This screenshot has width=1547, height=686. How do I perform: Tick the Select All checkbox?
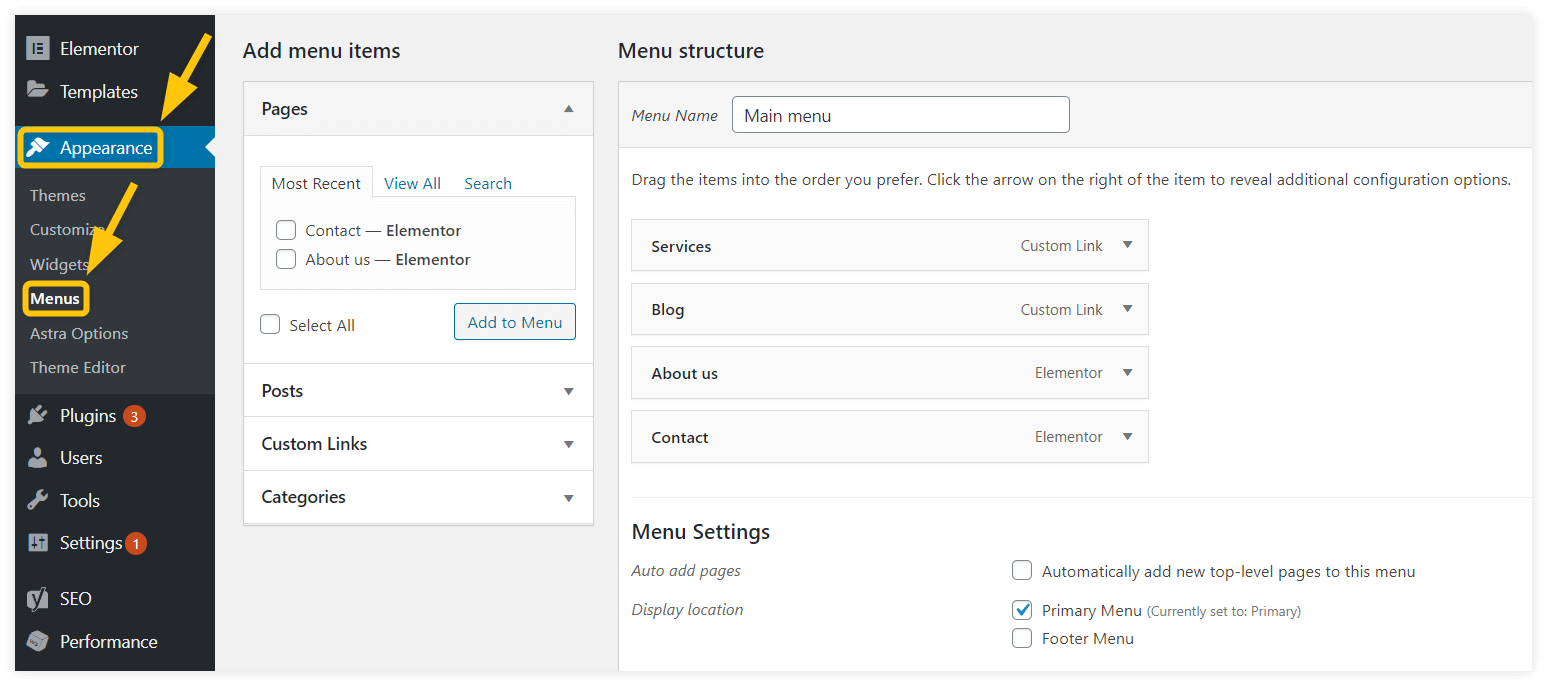[x=270, y=324]
